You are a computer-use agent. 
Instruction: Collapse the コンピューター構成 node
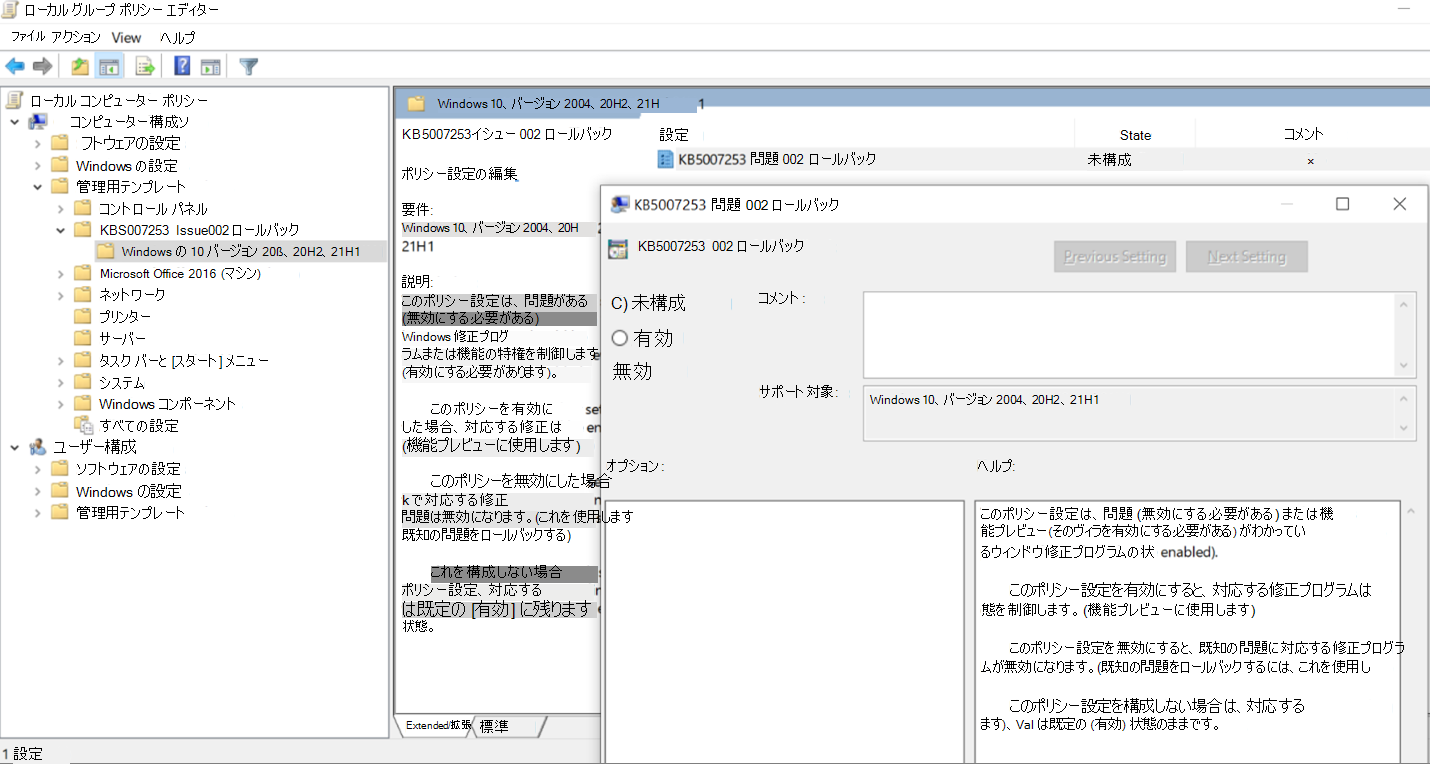pyautogui.click(x=15, y=121)
